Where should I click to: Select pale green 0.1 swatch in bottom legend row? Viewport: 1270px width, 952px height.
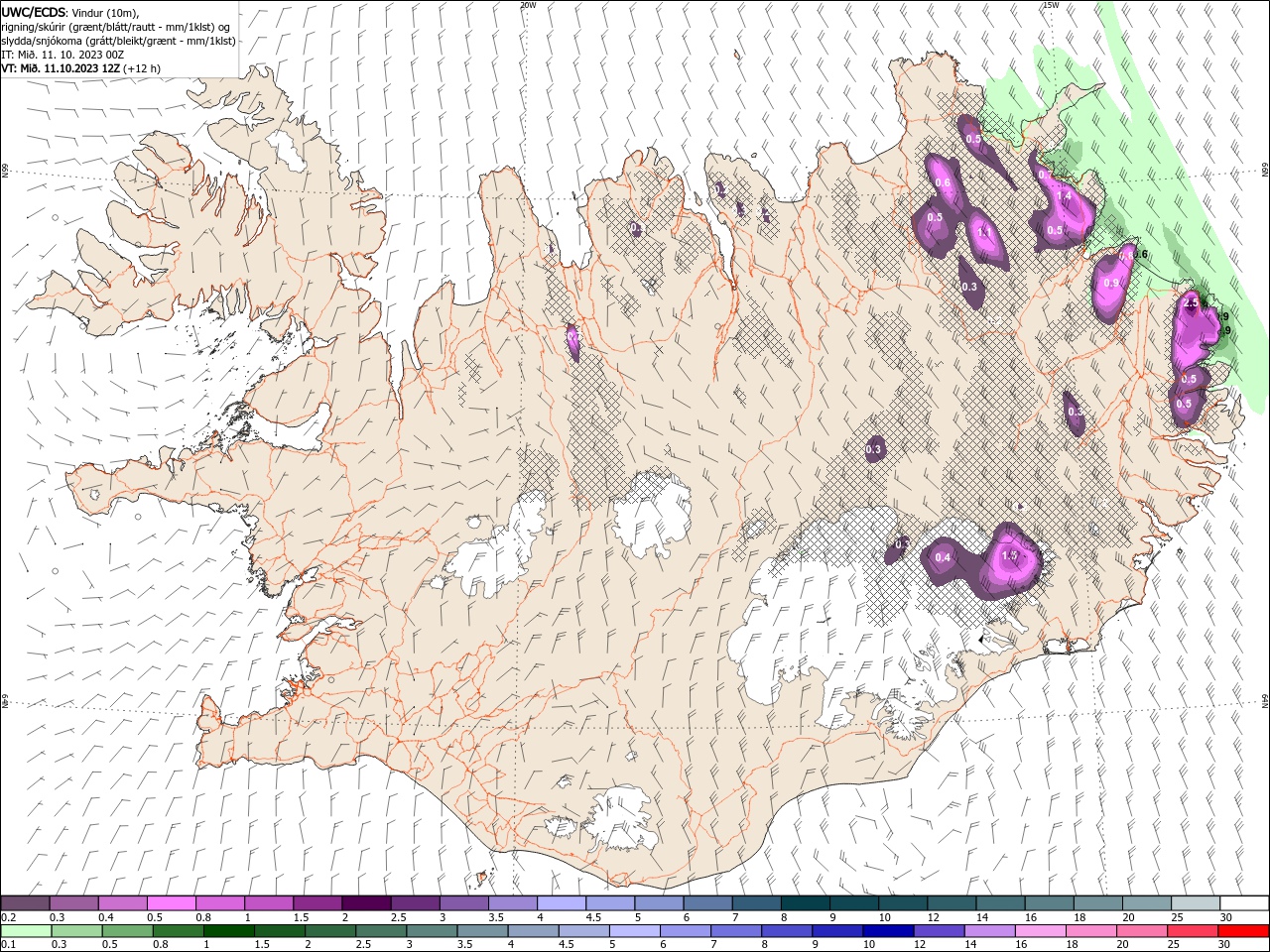coord(26,930)
